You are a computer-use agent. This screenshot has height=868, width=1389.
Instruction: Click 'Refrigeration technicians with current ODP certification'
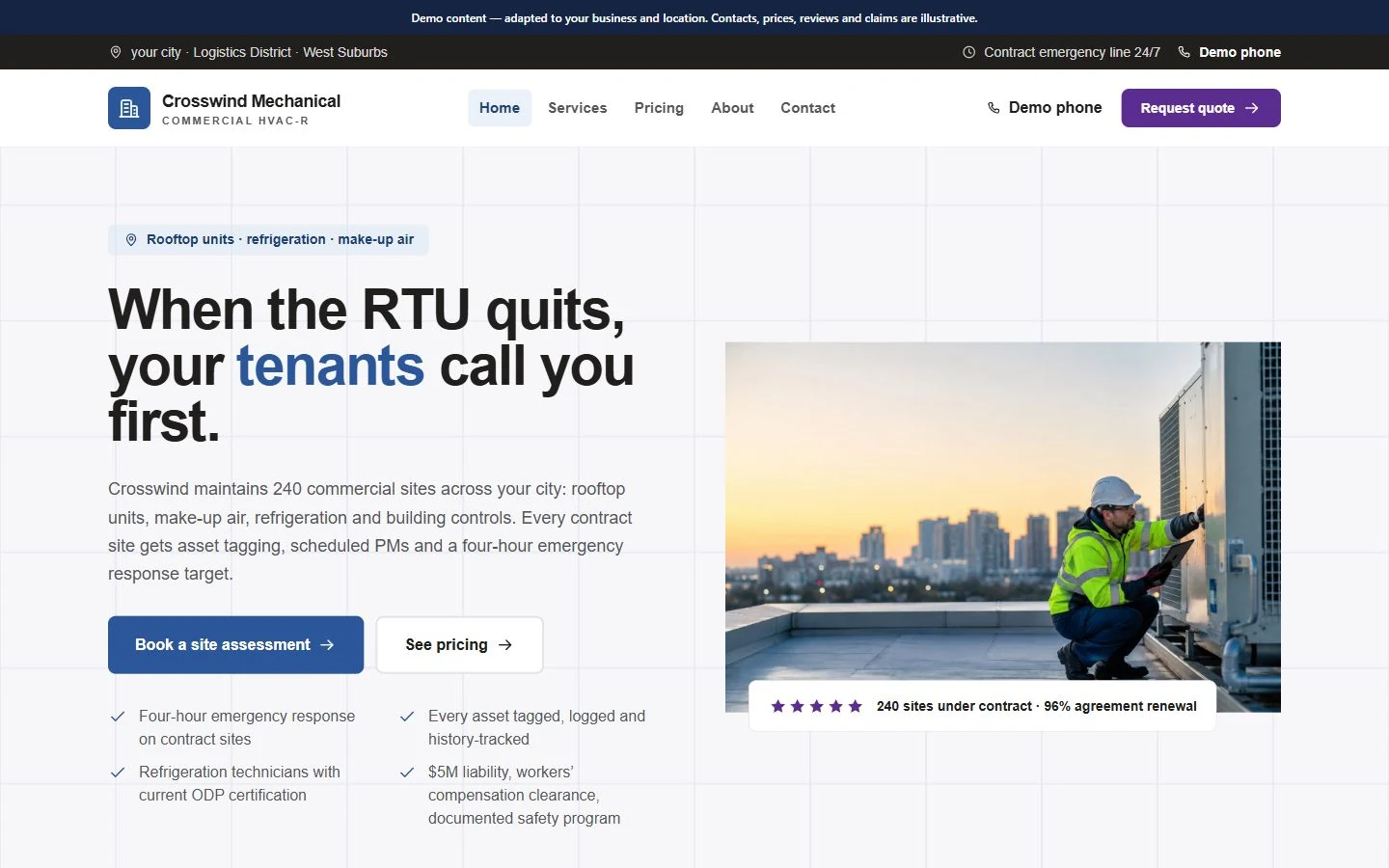(x=239, y=784)
